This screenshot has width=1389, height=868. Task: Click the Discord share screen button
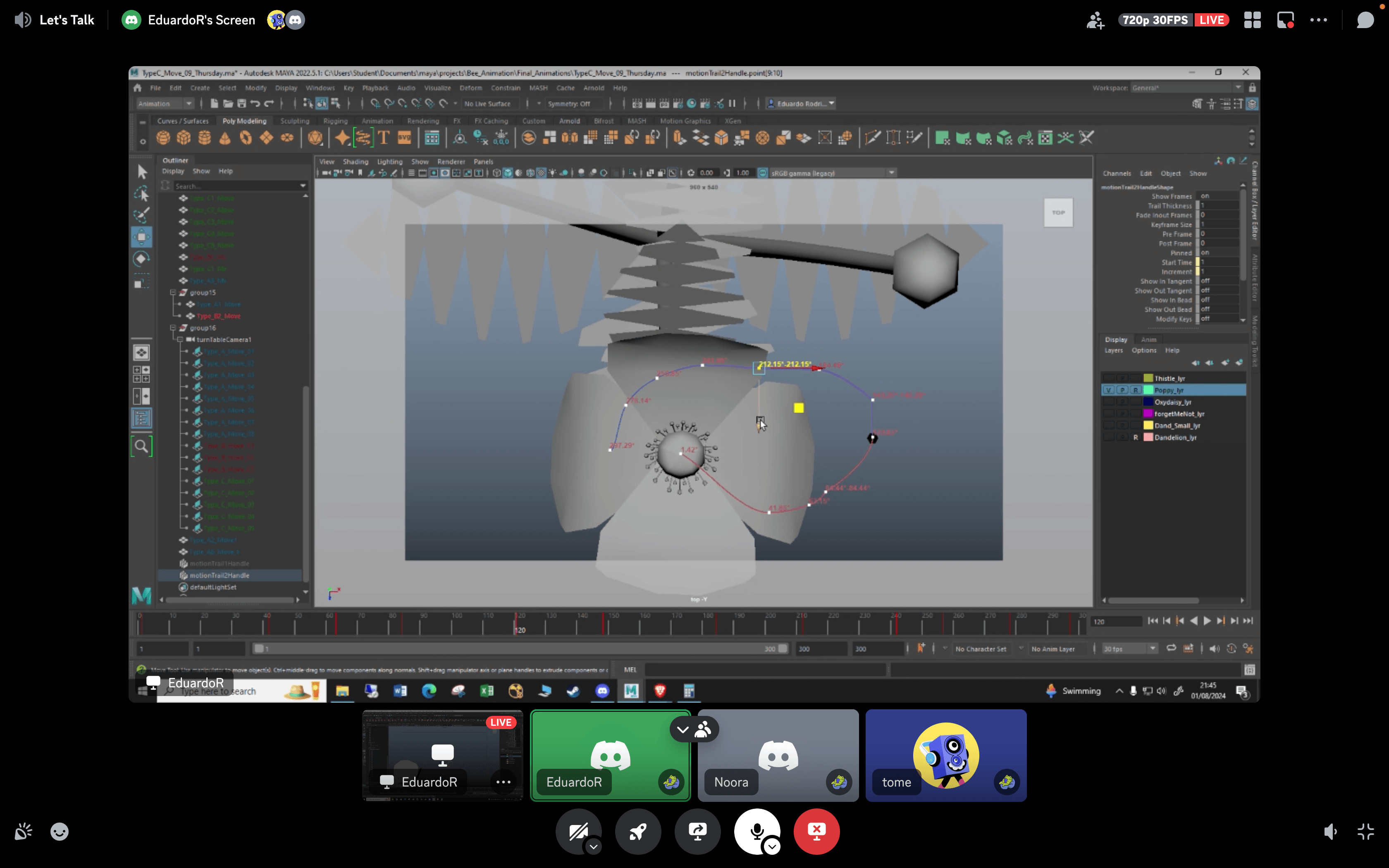tap(697, 831)
